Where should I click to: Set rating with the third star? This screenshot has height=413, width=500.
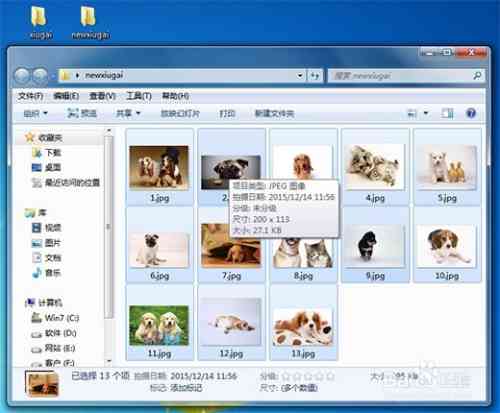[x=308, y=376]
